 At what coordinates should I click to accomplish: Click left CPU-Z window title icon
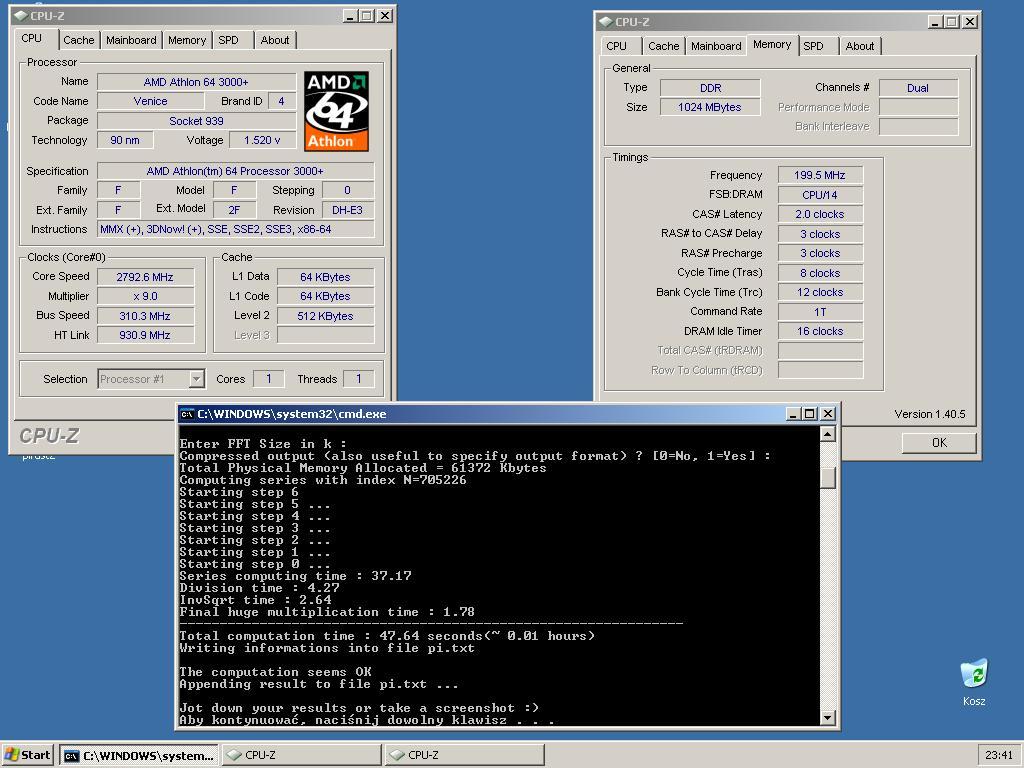point(20,16)
